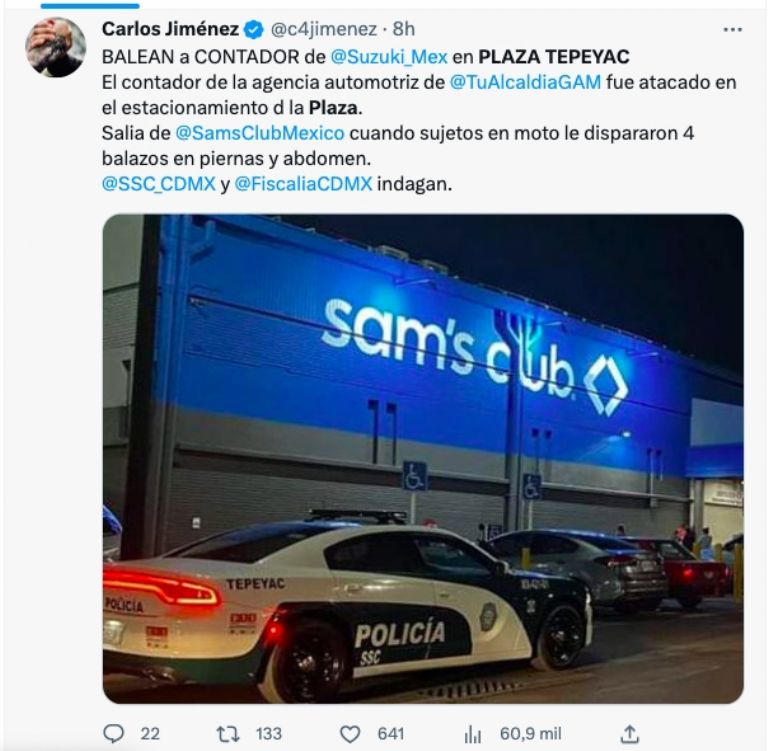Open the tweet views analytics icon
The width and height of the screenshot is (768, 751).
point(473,734)
